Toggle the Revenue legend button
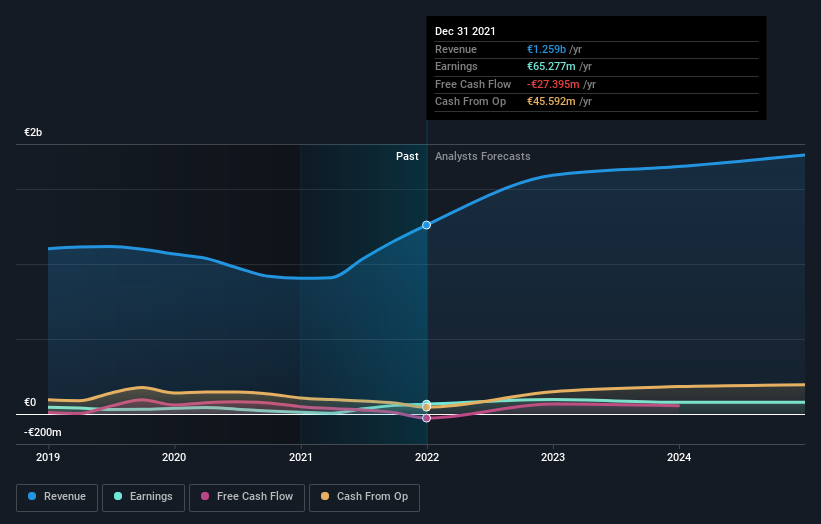 click(57, 497)
